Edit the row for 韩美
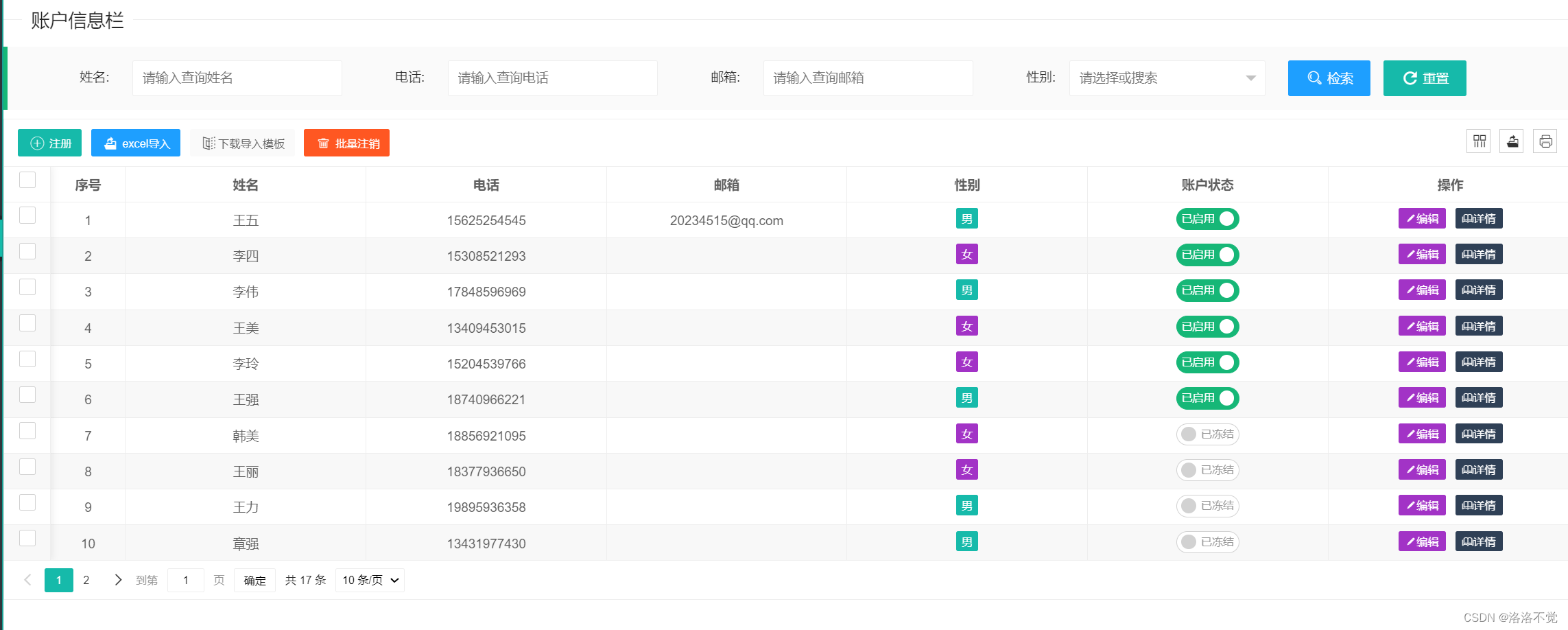The width and height of the screenshot is (1568, 630). click(x=1422, y=434)
